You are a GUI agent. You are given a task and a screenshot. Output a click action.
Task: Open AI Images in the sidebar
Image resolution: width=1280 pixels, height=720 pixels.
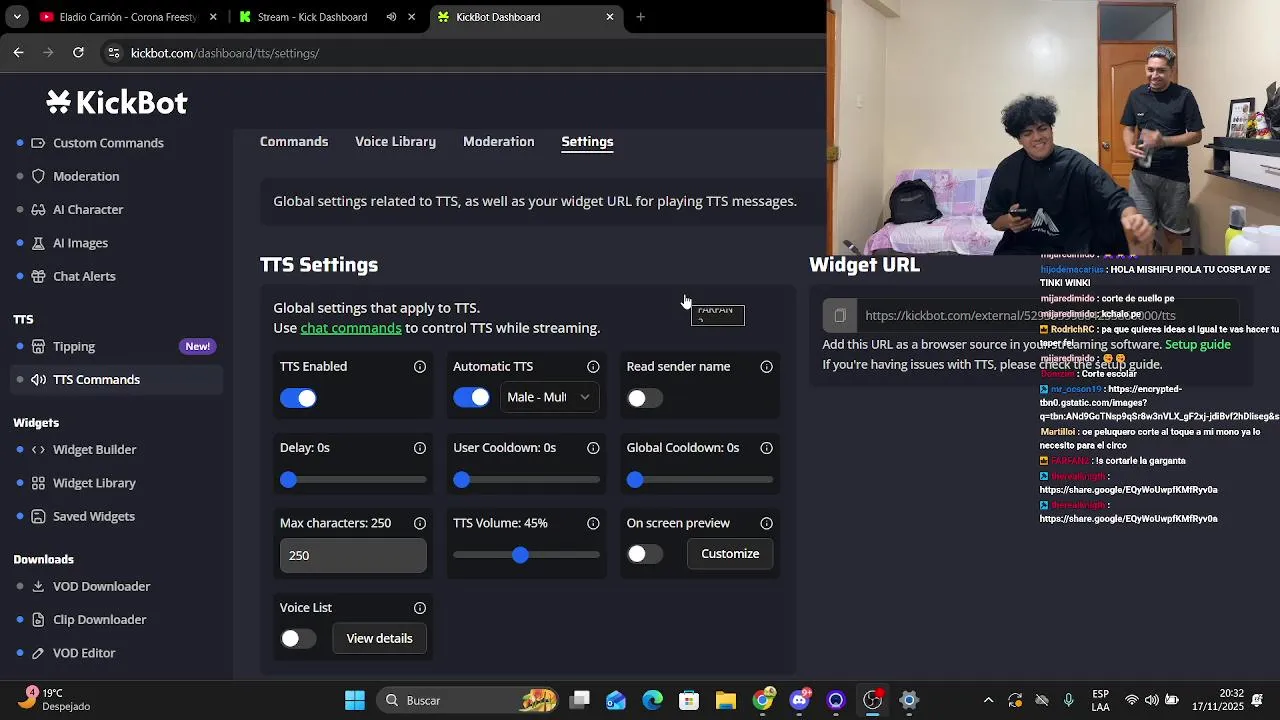80,243
